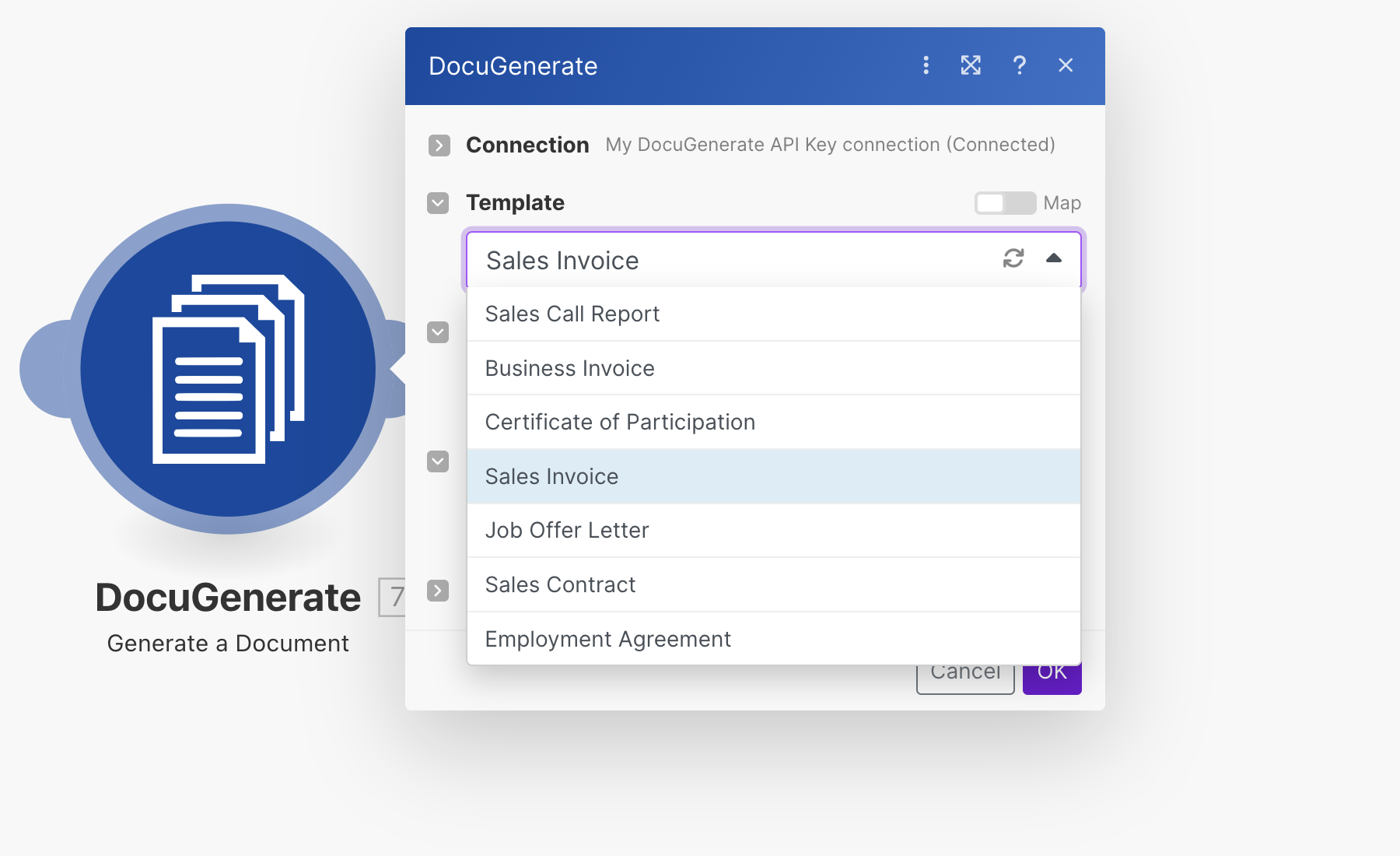Click the module number badge 7
This screenshot has width=1400, height=856.
[393, 597]
